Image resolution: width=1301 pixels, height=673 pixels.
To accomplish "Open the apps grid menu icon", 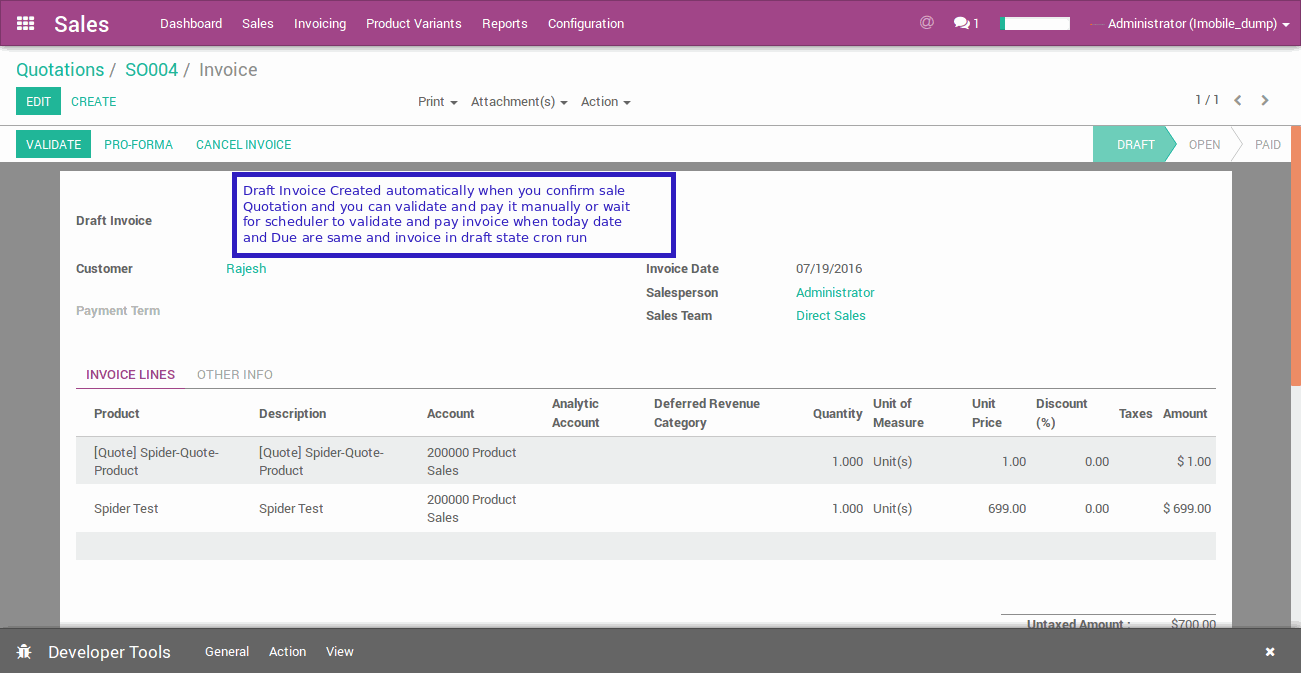I will tap(26, 23).
